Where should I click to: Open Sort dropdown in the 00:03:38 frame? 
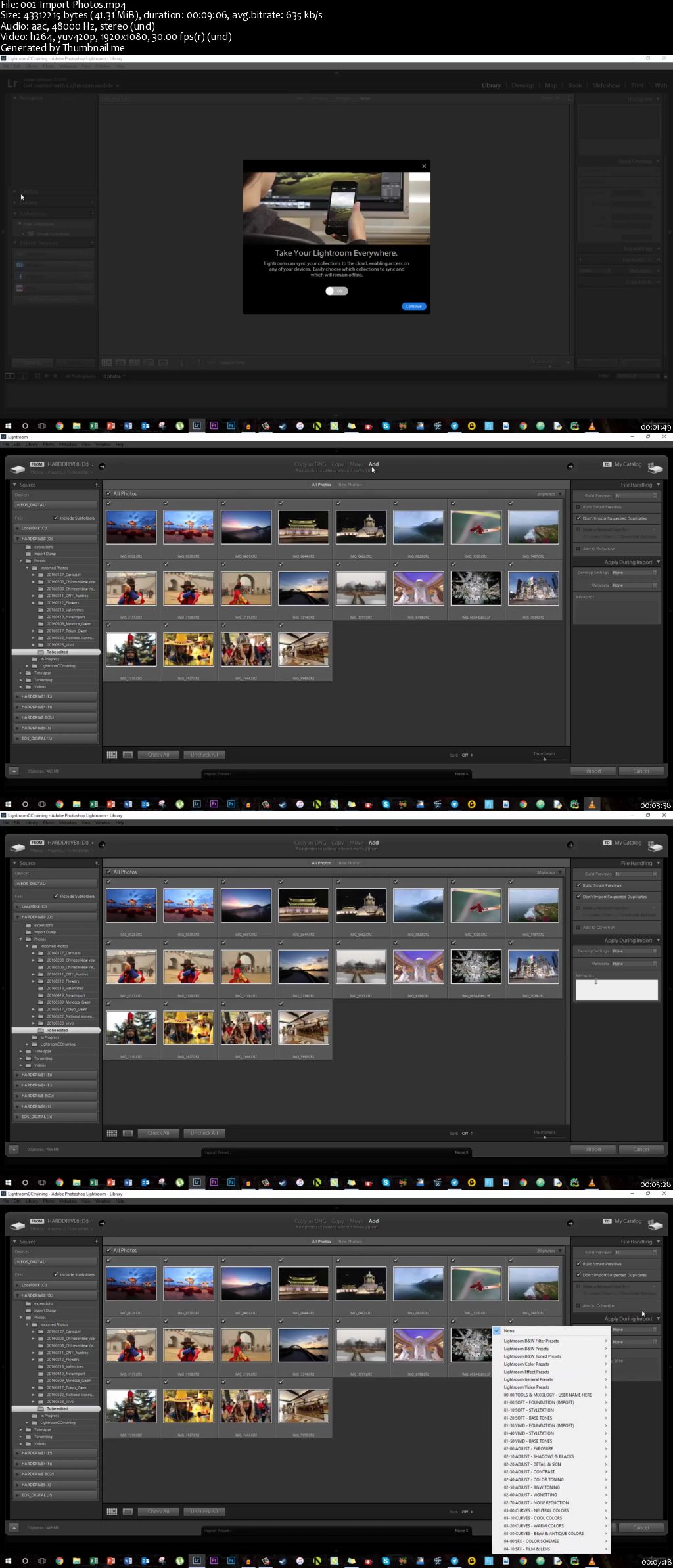(467, 755)
